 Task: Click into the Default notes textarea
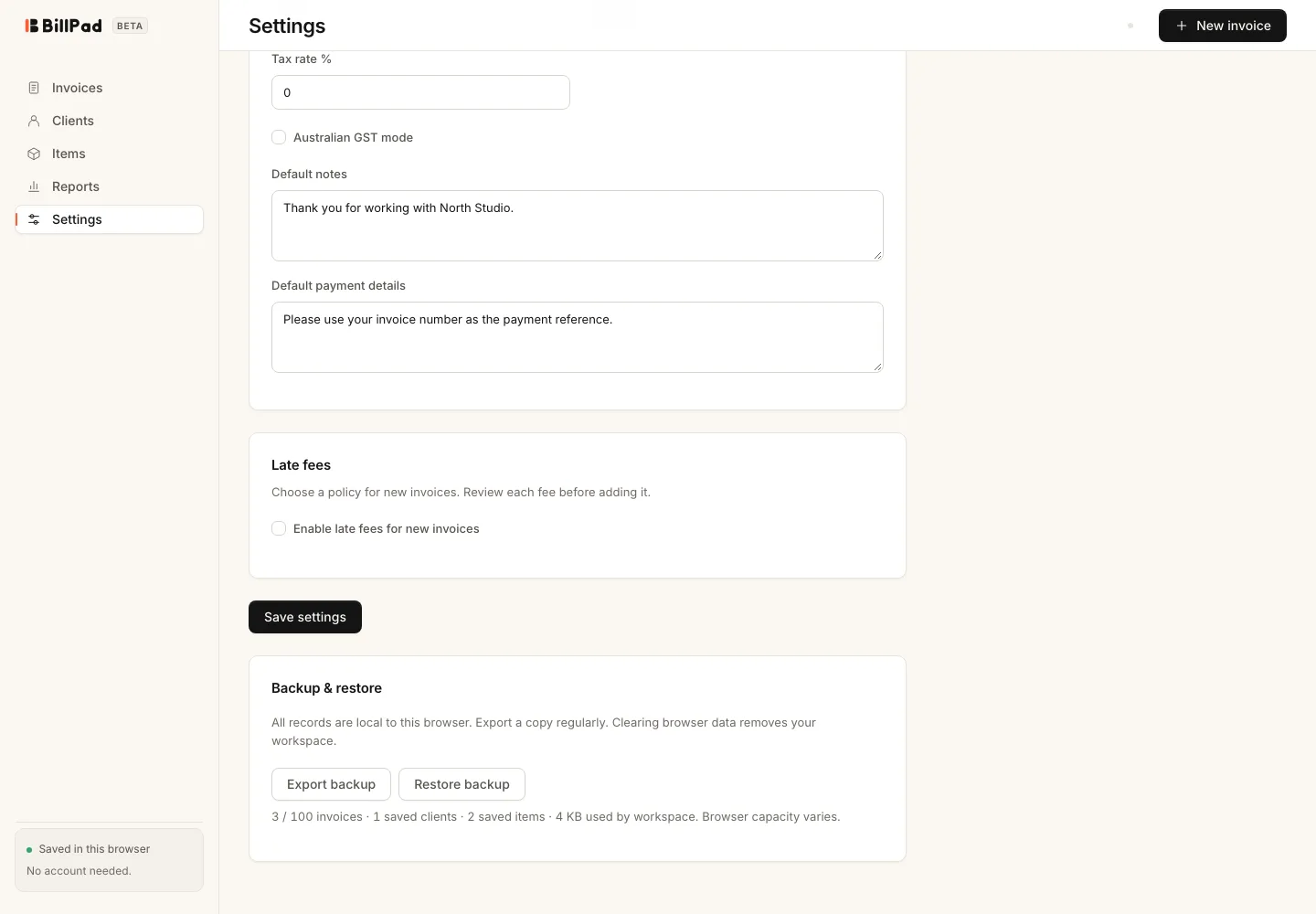coord(578,226)
